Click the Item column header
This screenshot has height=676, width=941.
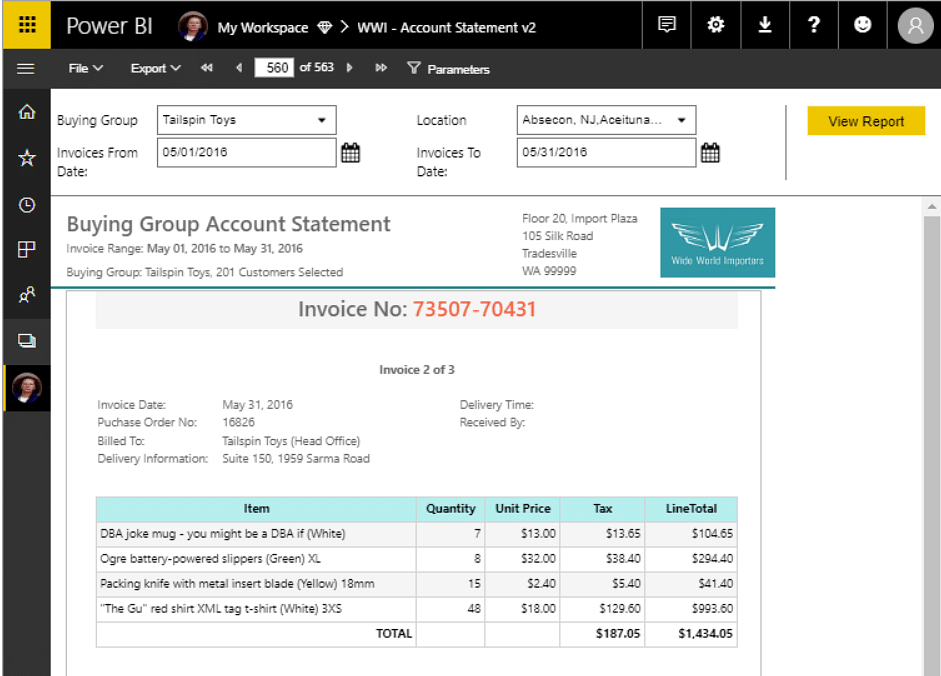pos(256,509)
